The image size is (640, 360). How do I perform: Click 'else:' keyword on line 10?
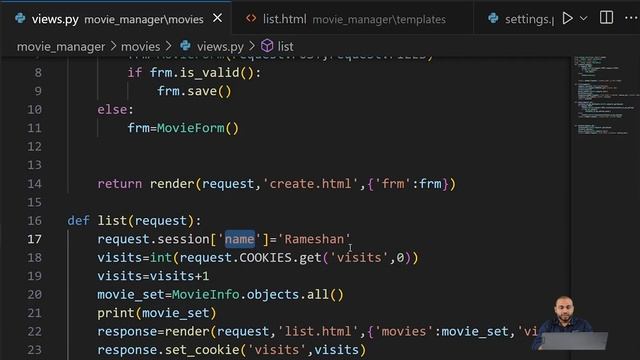click(x=115, y=110)
